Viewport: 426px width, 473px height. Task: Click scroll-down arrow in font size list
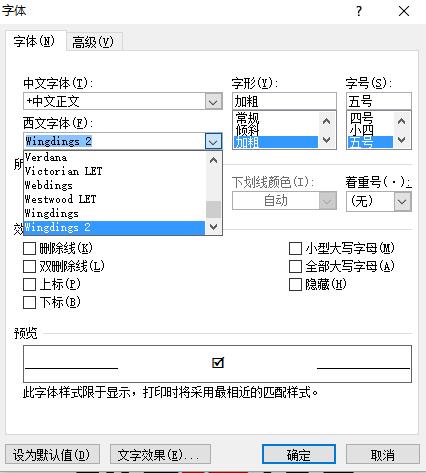pos(402,140)
